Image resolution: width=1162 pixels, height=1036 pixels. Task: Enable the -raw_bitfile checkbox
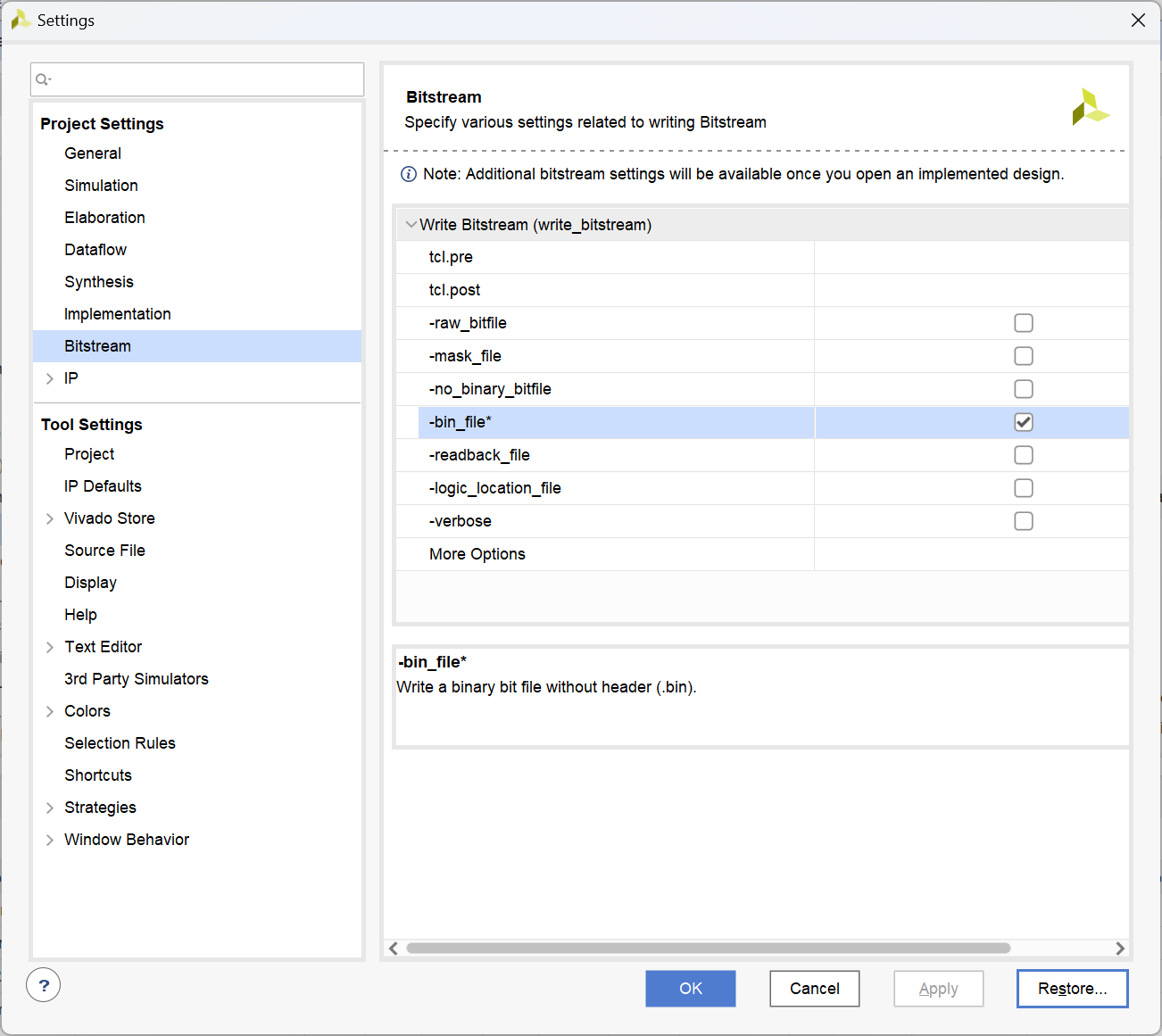click(x=1024, y=323)
